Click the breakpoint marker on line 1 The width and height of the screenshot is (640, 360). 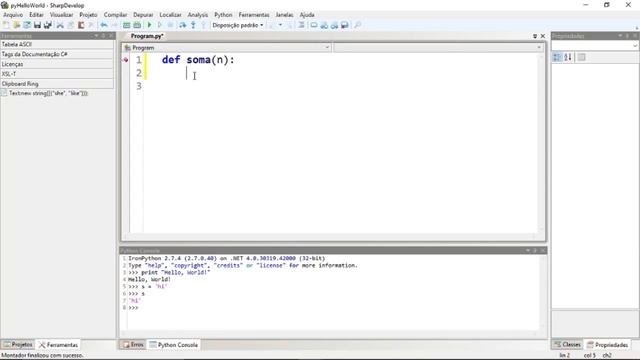126,60
